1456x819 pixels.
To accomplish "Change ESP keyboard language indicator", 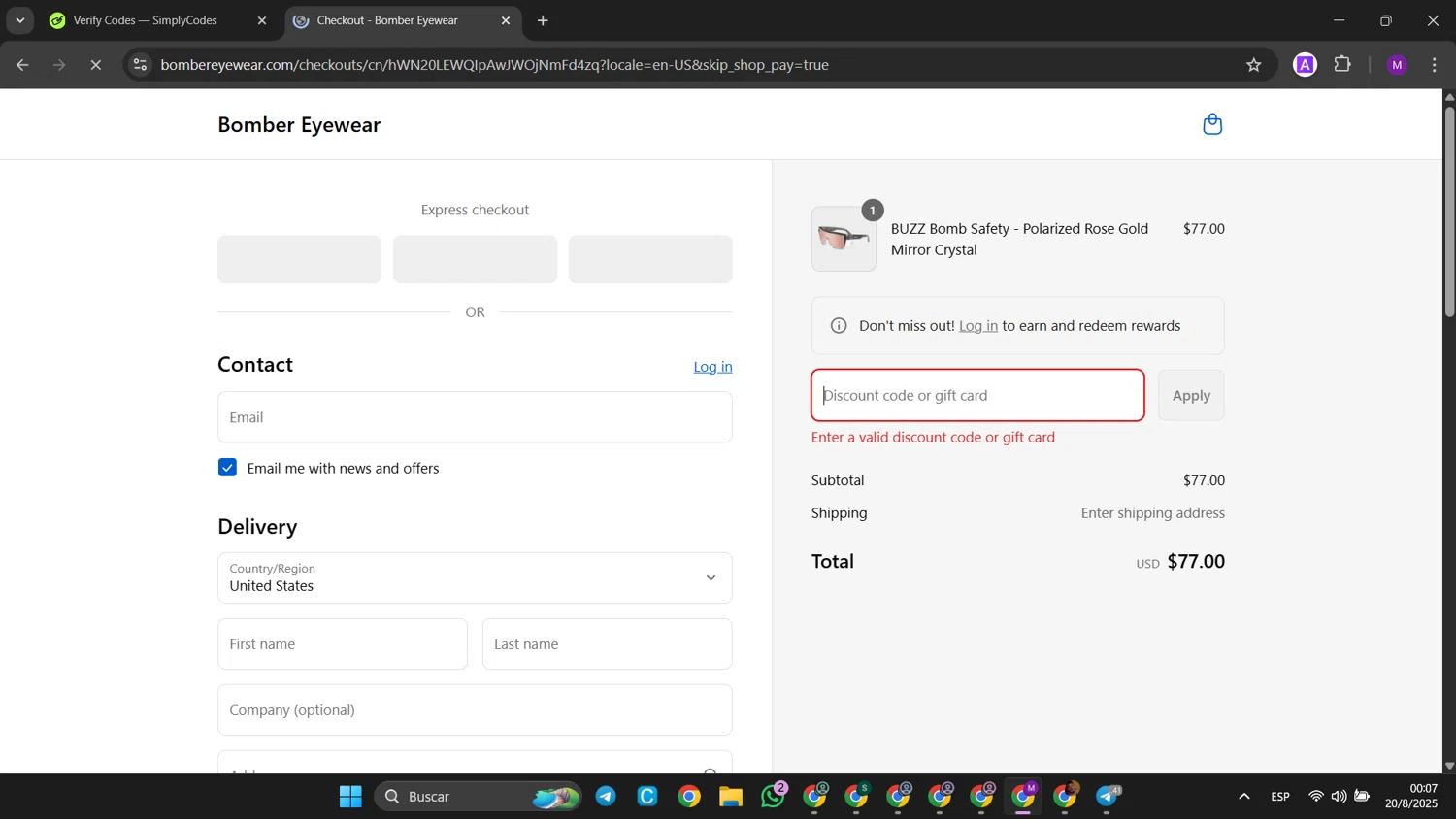I will pyautogui.click(x=1280, y=797).
